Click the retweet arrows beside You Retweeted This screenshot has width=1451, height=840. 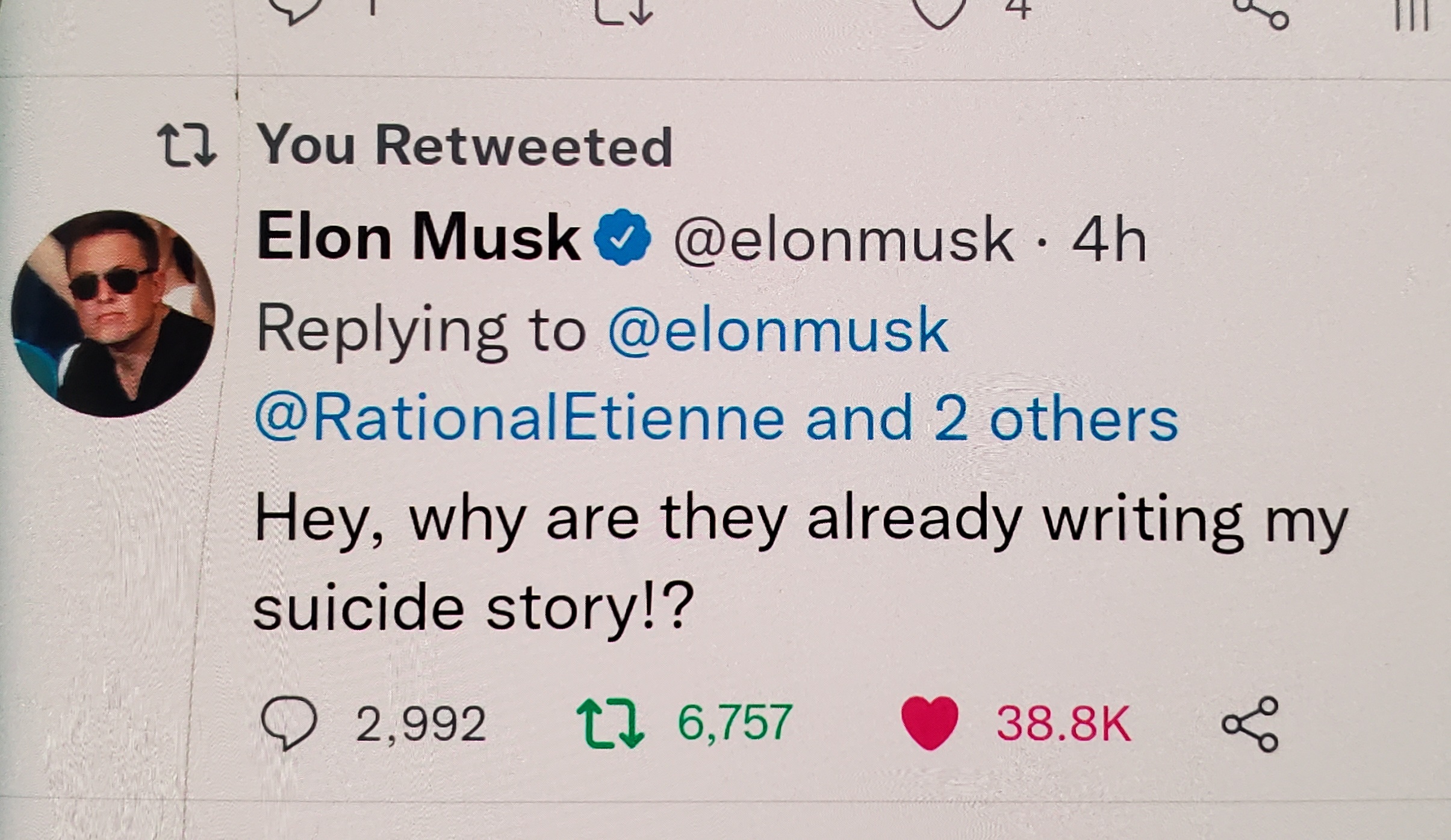coord(186,145)
